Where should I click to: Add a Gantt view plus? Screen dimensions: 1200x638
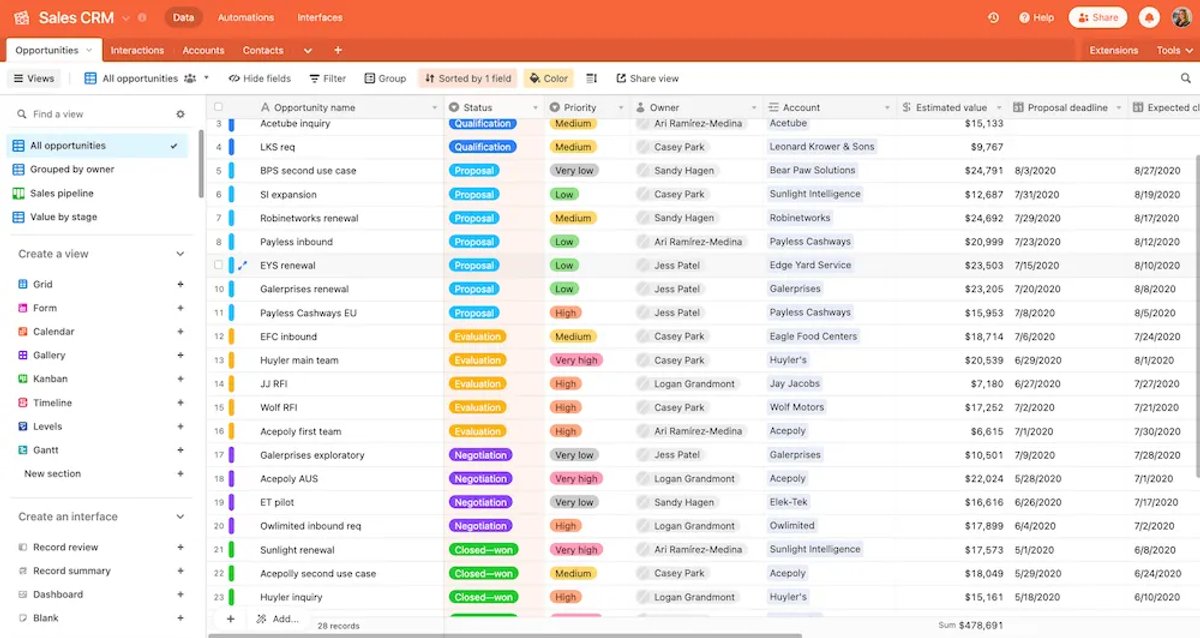click(x=181, y=450)
